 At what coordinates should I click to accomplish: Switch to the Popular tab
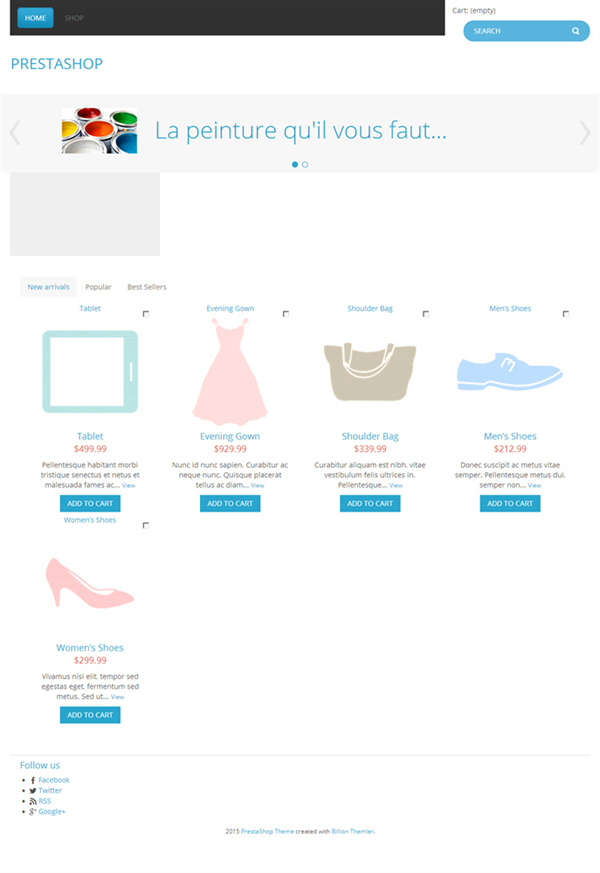98,287
